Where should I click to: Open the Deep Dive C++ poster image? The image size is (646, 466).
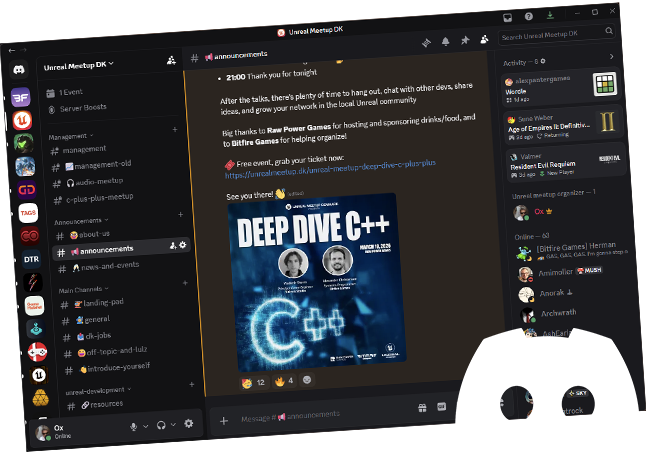(317, 283)
